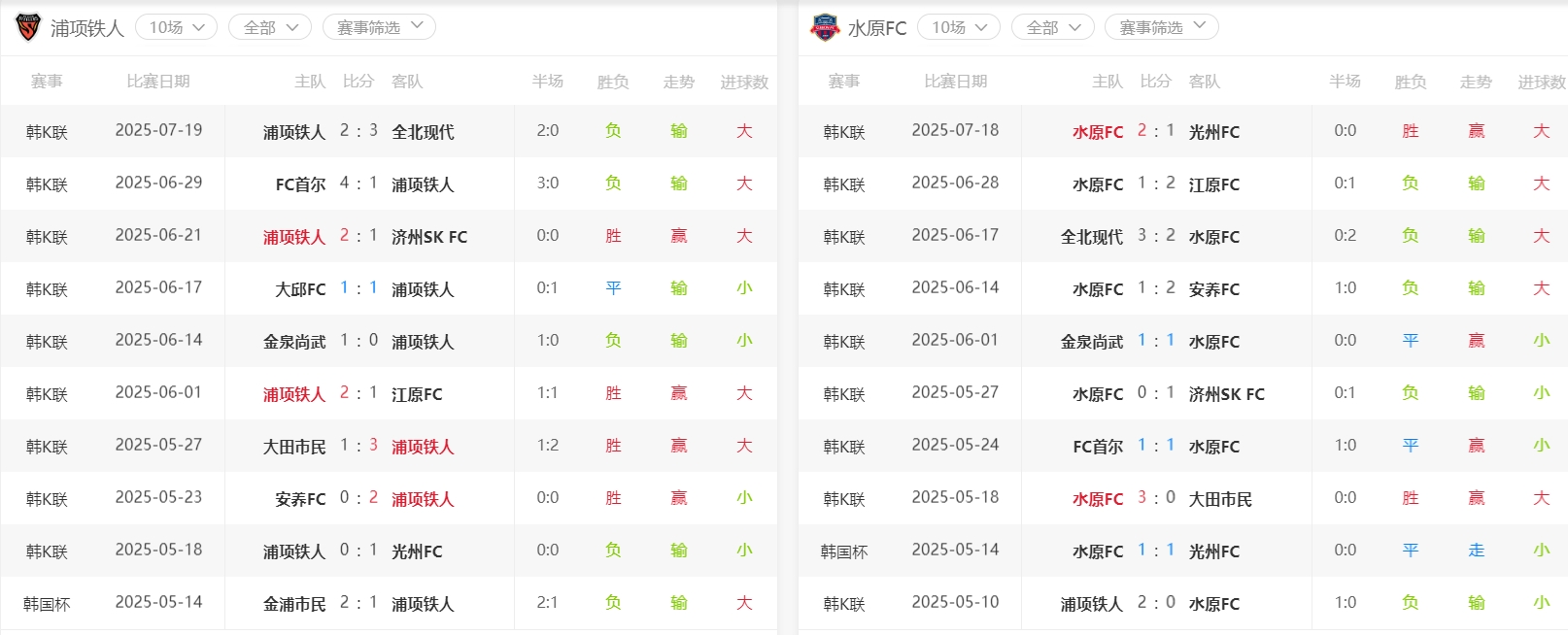Image resolution: width=1568 pixels, height=635 pixels.
Task: Select 金浦市民 in the 韩国杯 match row
Action: [294, 604]
